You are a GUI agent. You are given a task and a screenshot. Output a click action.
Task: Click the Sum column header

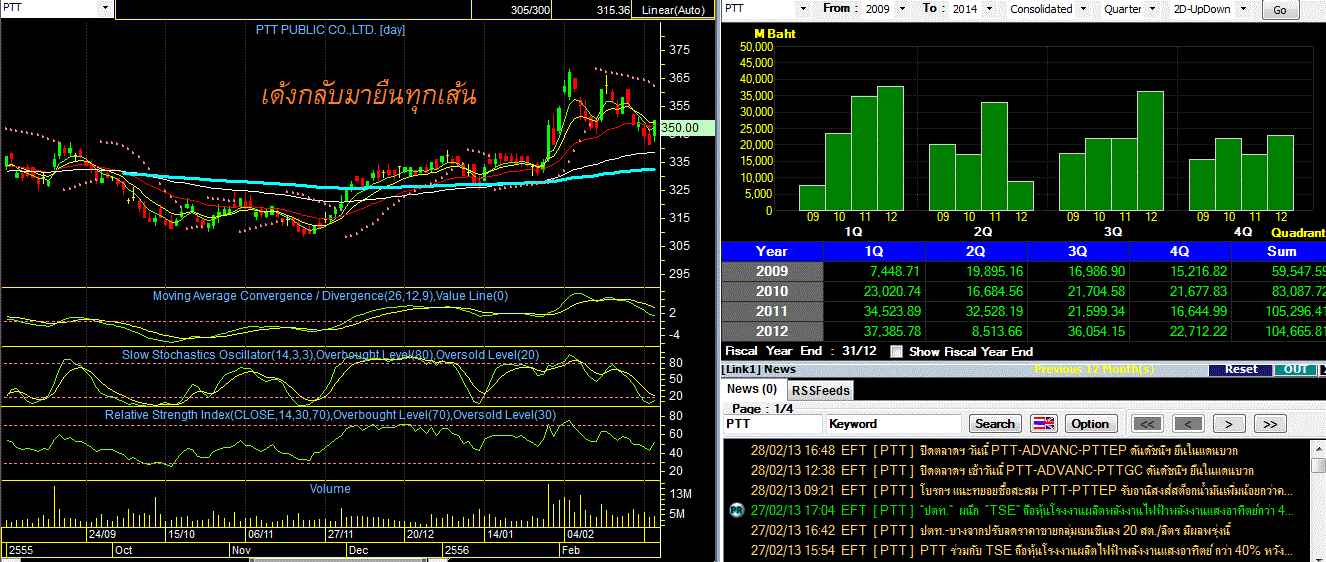tap(1281, 251)
